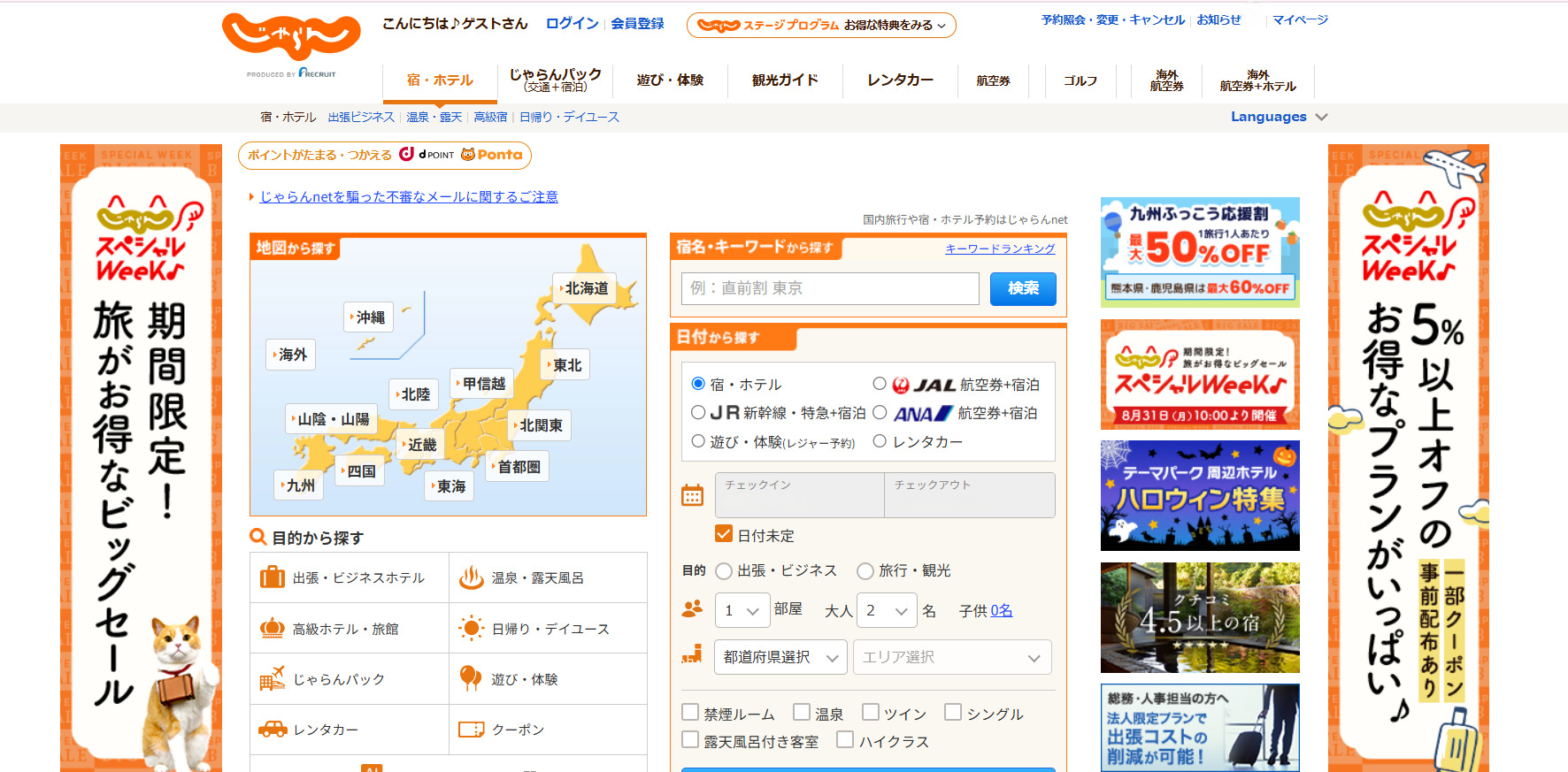Click the hotel dome icon for 高級ホテル・旅館
This screenshot has height=772, width=1568.
click(272, 628)
